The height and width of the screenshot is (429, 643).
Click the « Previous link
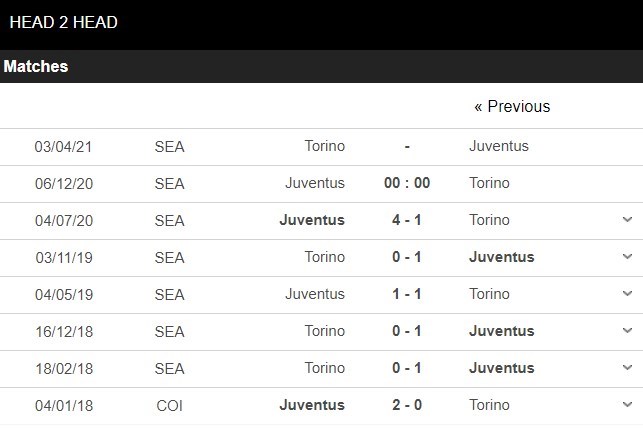pyautogui.click(x=512, y=107)
